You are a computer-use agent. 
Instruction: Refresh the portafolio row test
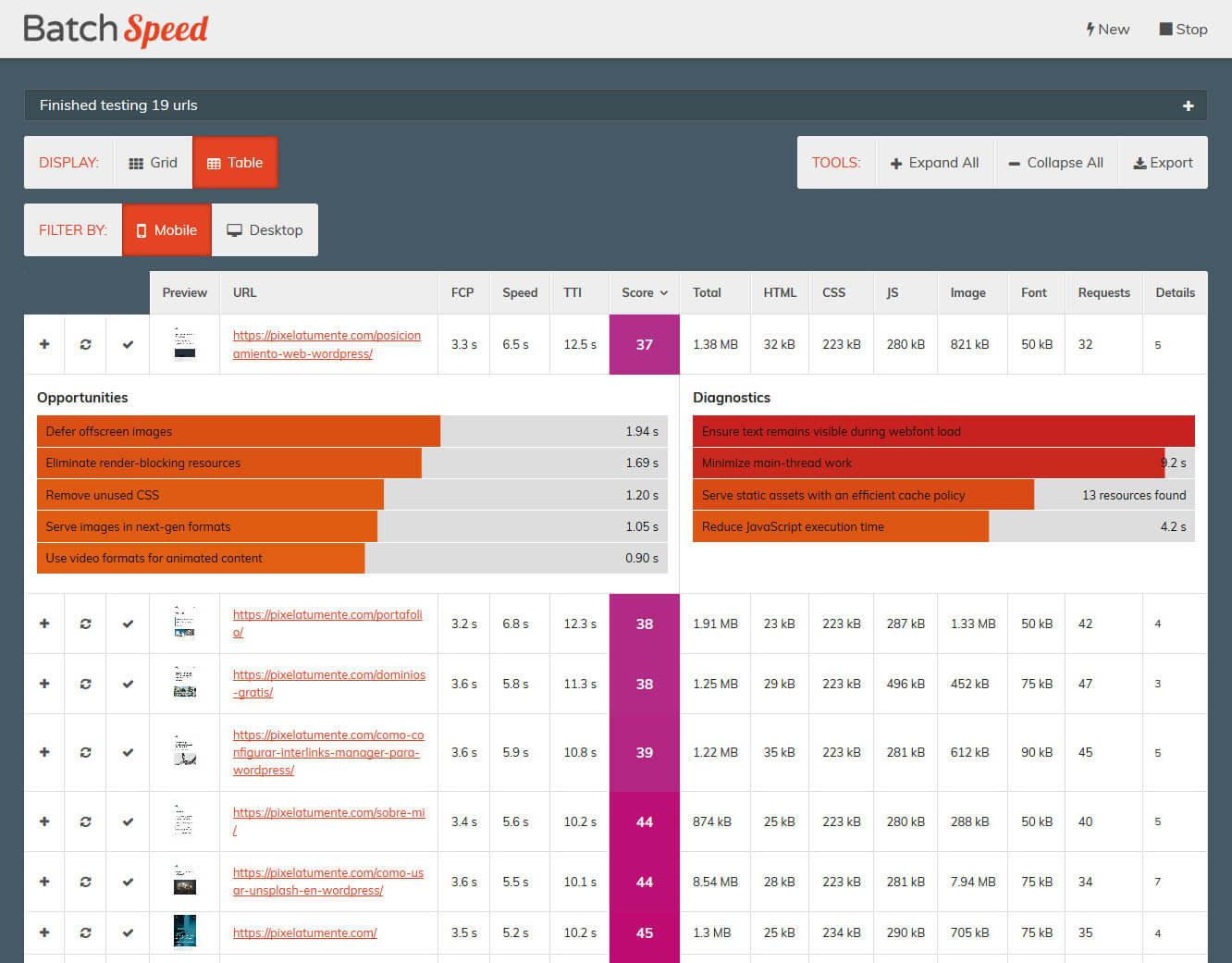pos(85,623)
